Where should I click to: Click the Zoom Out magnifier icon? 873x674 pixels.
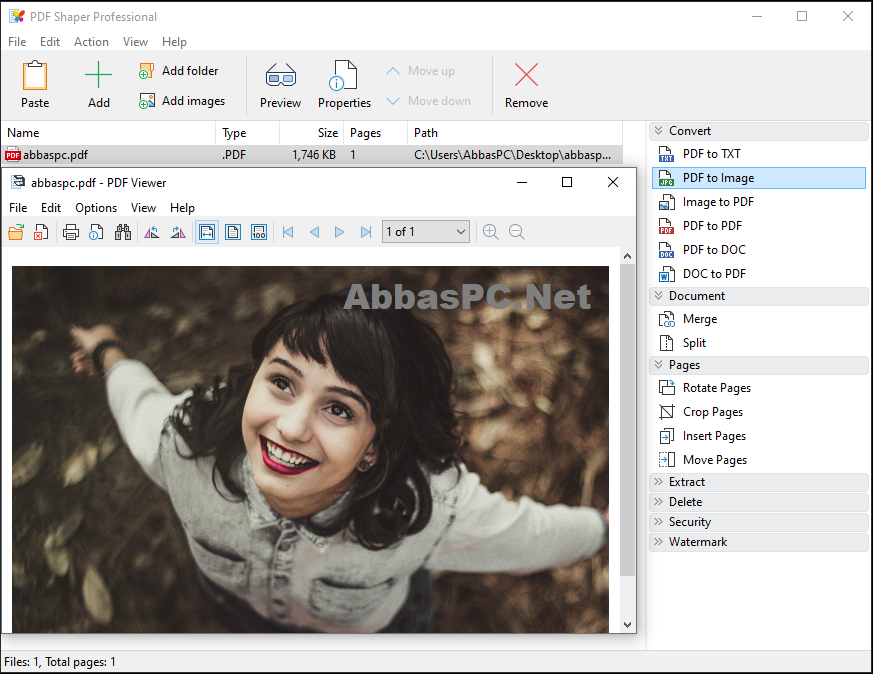(x=517, y=232)
